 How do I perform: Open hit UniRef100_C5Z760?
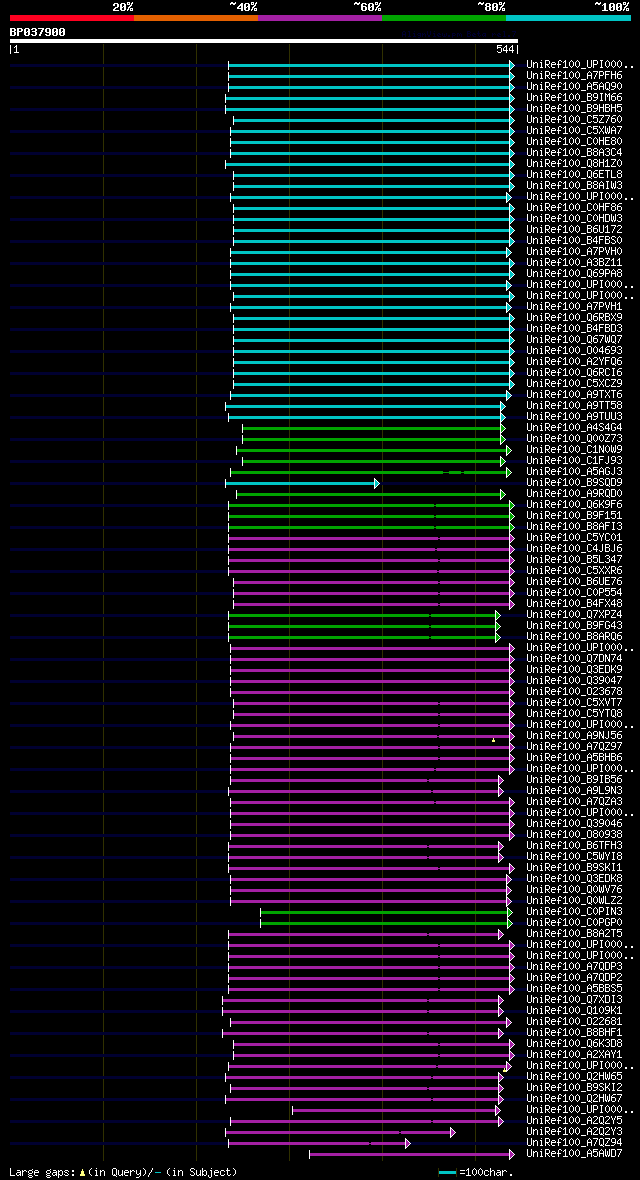click(574, 120)
